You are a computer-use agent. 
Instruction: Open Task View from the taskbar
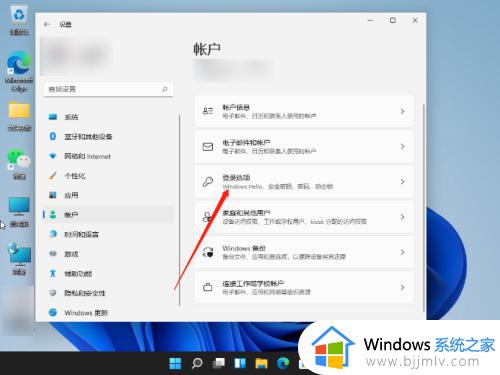coord(219,363)
